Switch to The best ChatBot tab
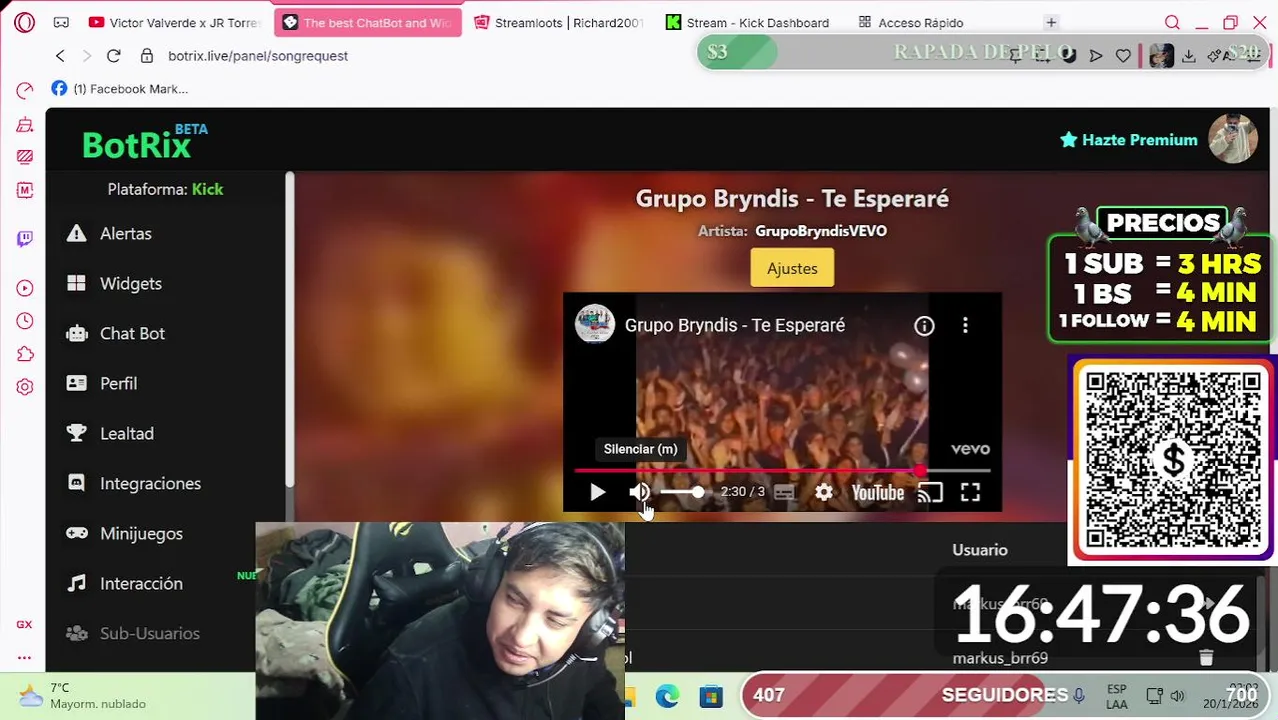This screenshot has height=720, width=1278. point(368,22)
